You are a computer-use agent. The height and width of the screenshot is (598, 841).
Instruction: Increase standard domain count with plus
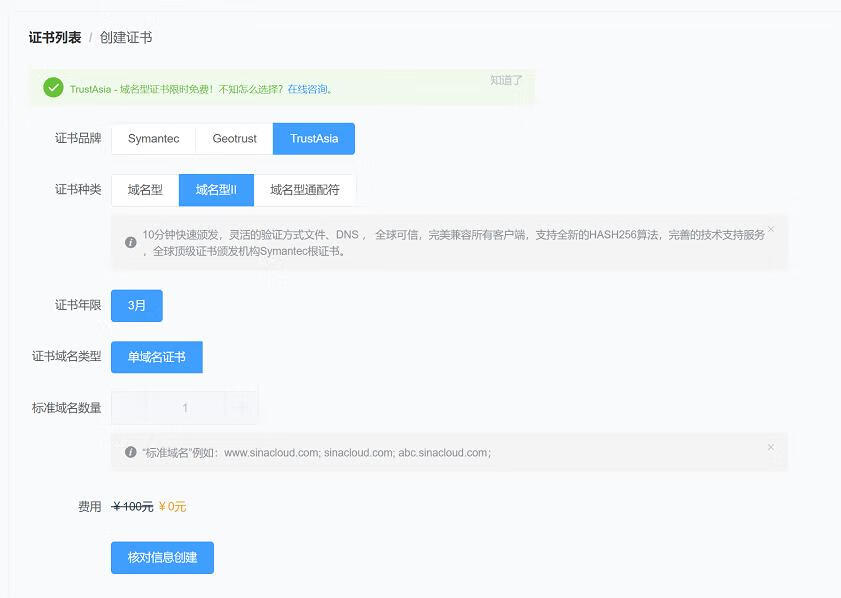(241, 407)
